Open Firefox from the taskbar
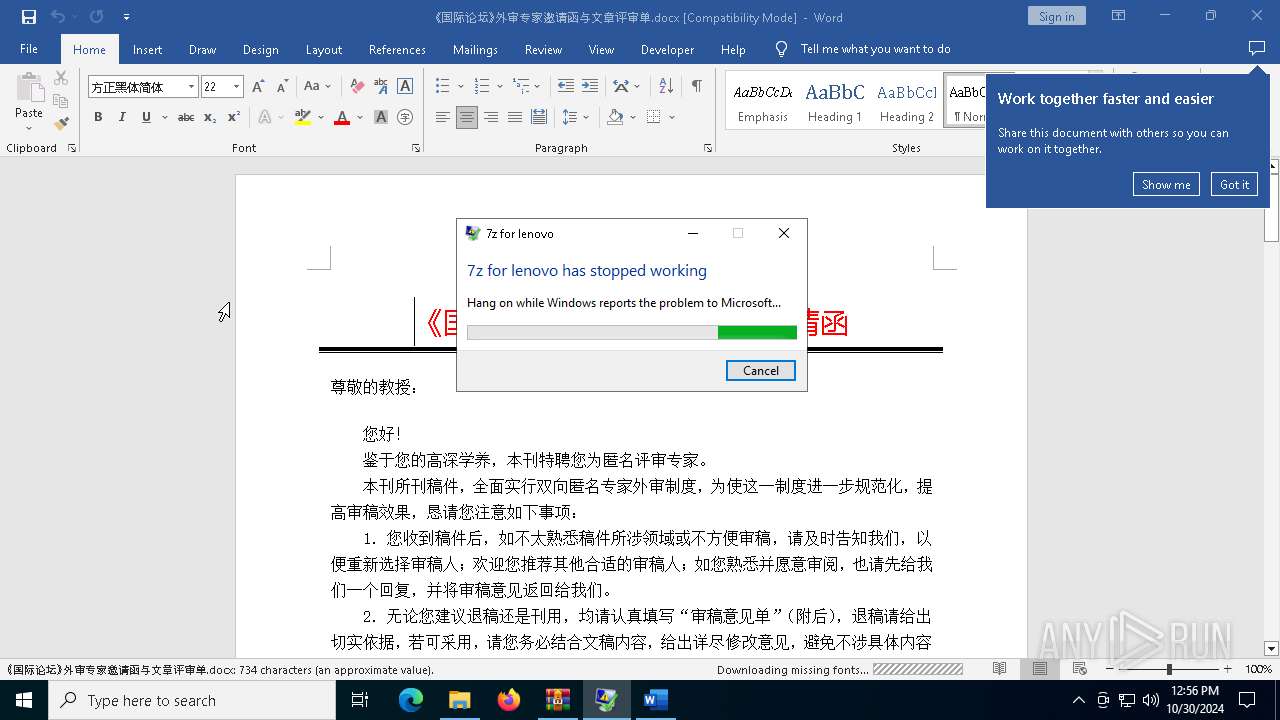The image size is (1280, 720). pos(509,700)
